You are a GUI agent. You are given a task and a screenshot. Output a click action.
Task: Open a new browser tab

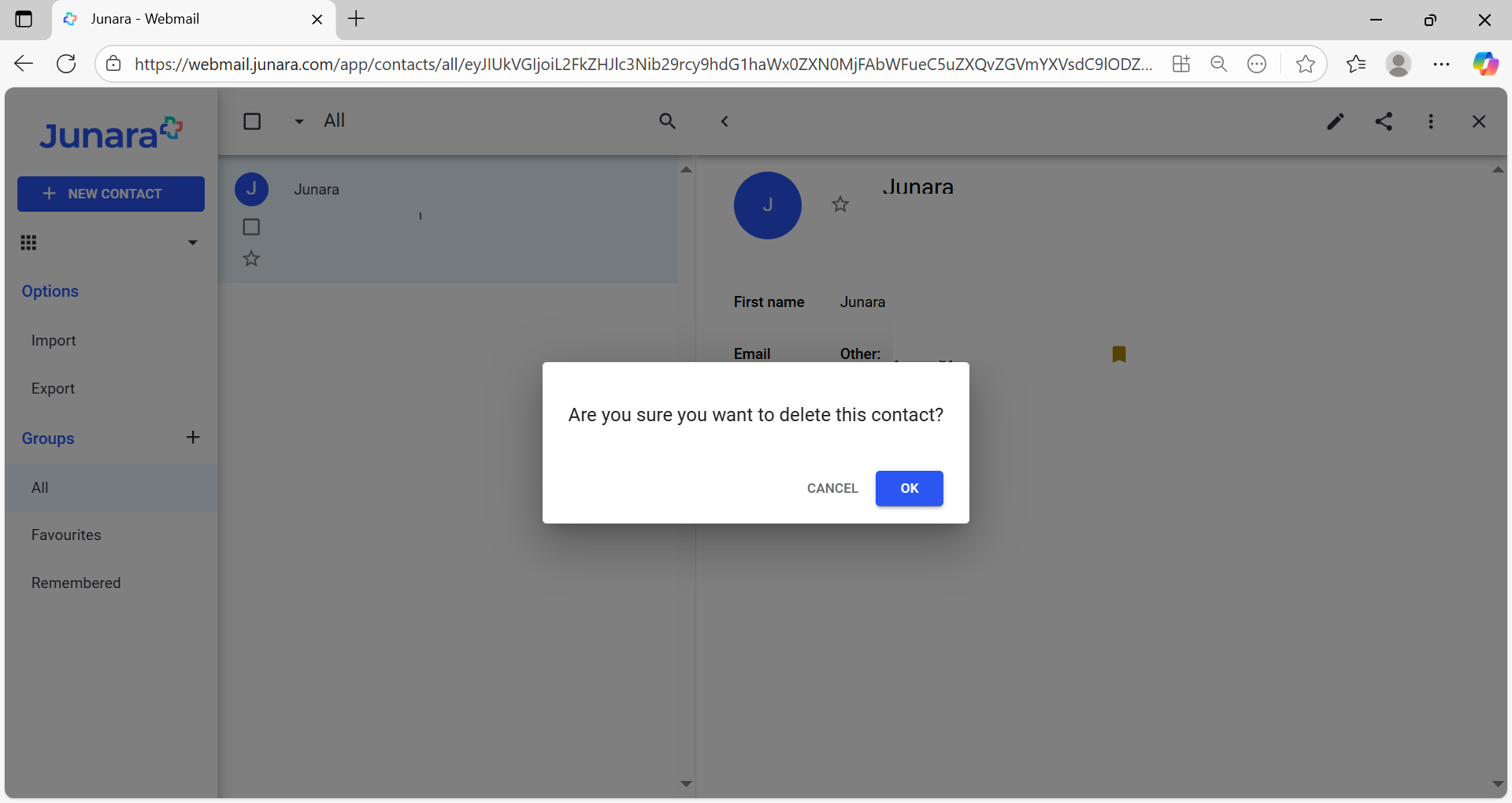[x=357, y=19]
